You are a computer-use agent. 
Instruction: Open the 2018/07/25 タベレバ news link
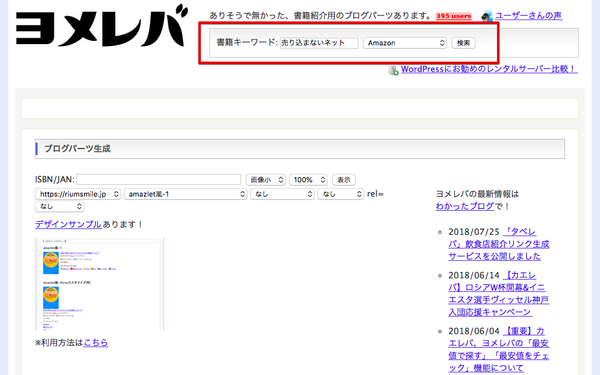coord(499,244)
